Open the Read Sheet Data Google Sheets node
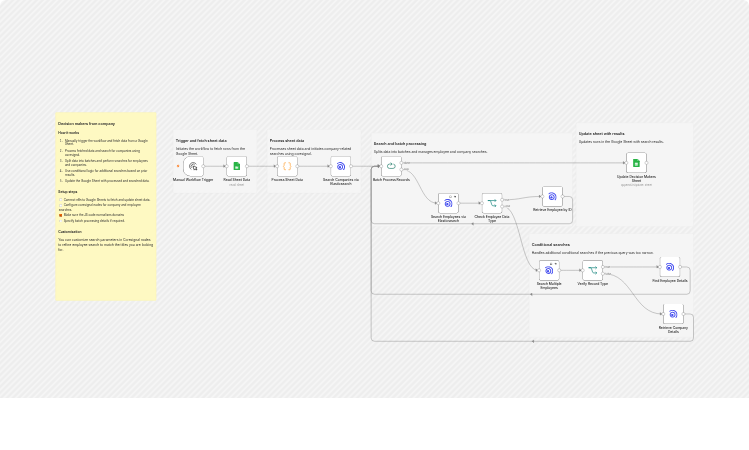Image resolution: width=749 pixels, height=450 pixels. [236, 166]
